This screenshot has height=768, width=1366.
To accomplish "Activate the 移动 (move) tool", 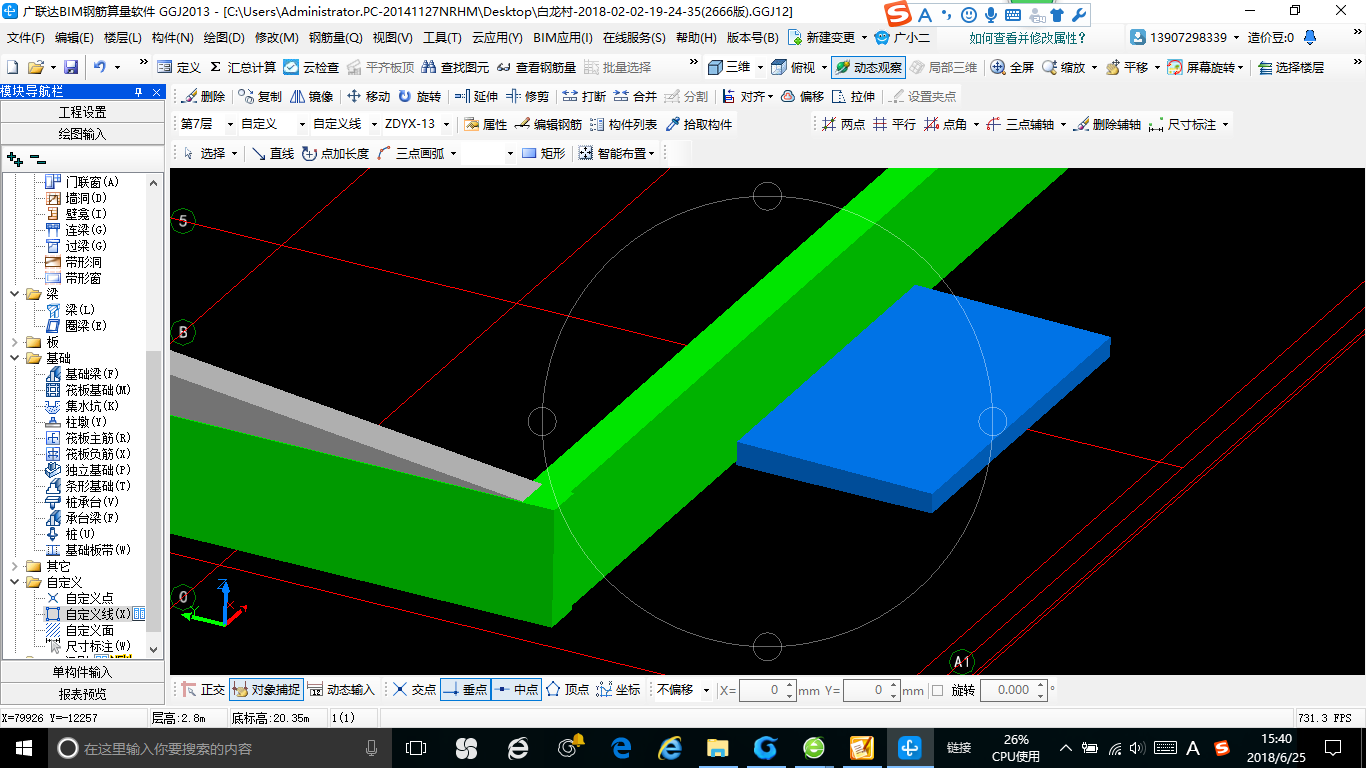I will (368, 97).
